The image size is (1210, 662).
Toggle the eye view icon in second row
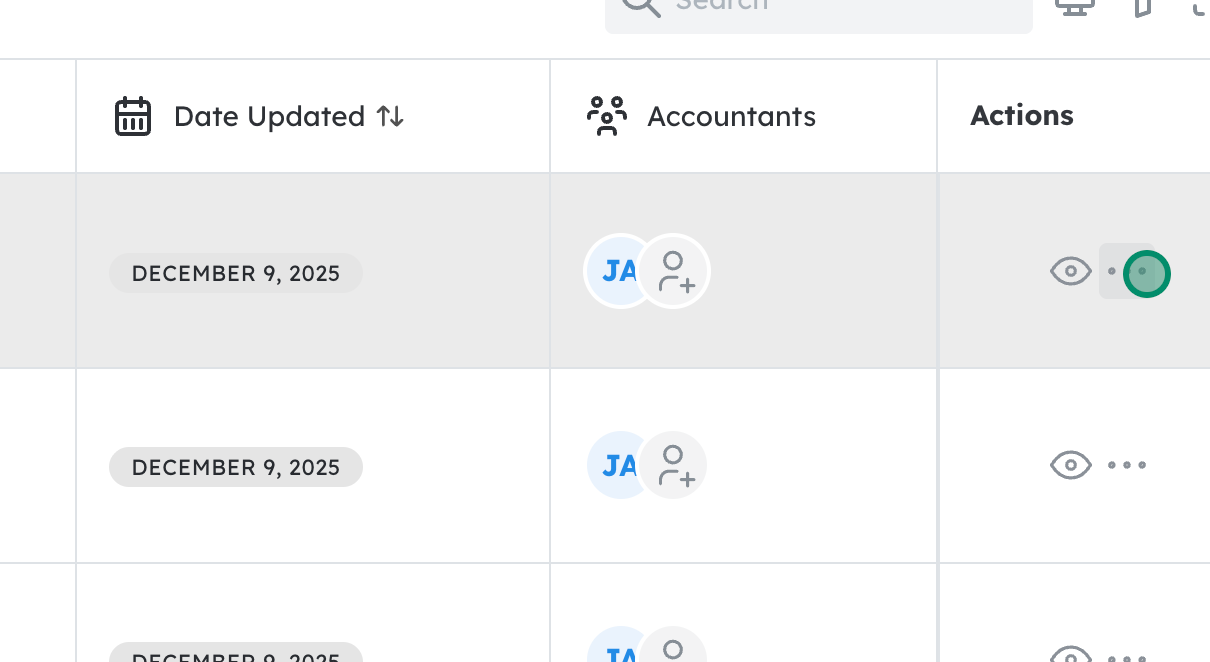click(1070, 465)
